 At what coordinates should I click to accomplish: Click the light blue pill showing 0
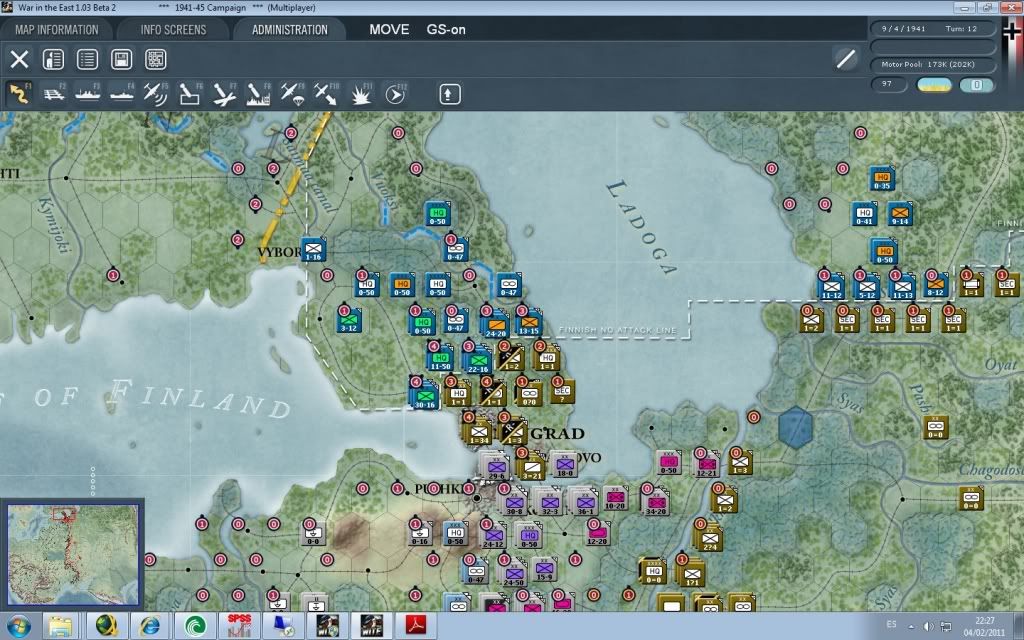click(x=976, y=85)
